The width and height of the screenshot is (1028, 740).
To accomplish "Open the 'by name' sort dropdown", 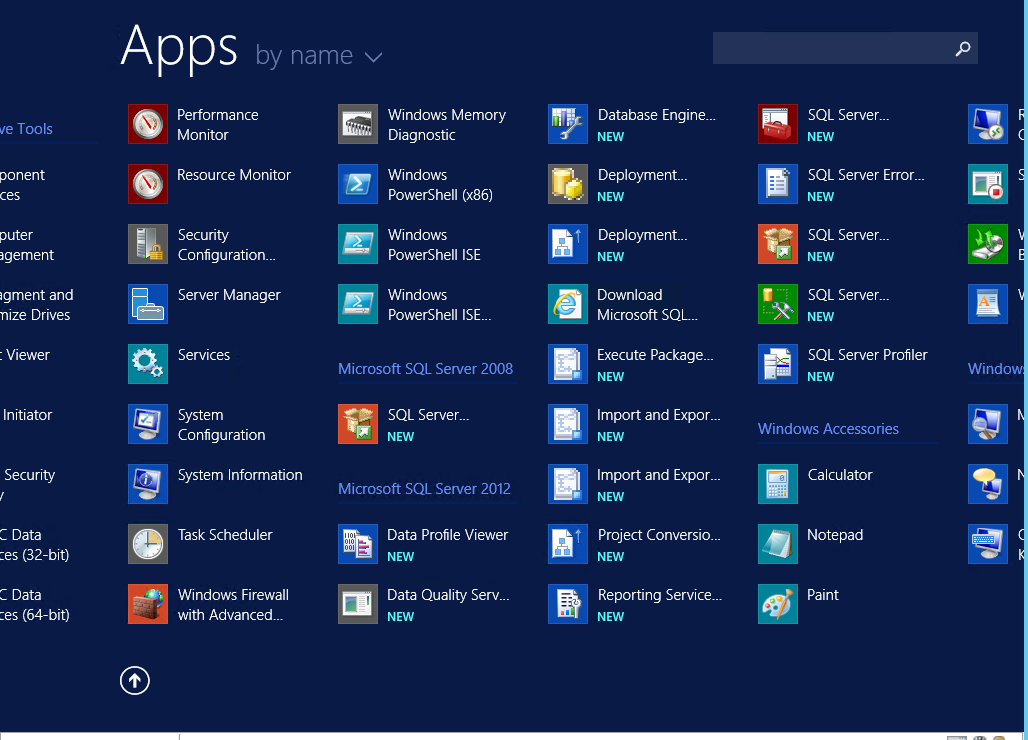I will coord(319,56).
